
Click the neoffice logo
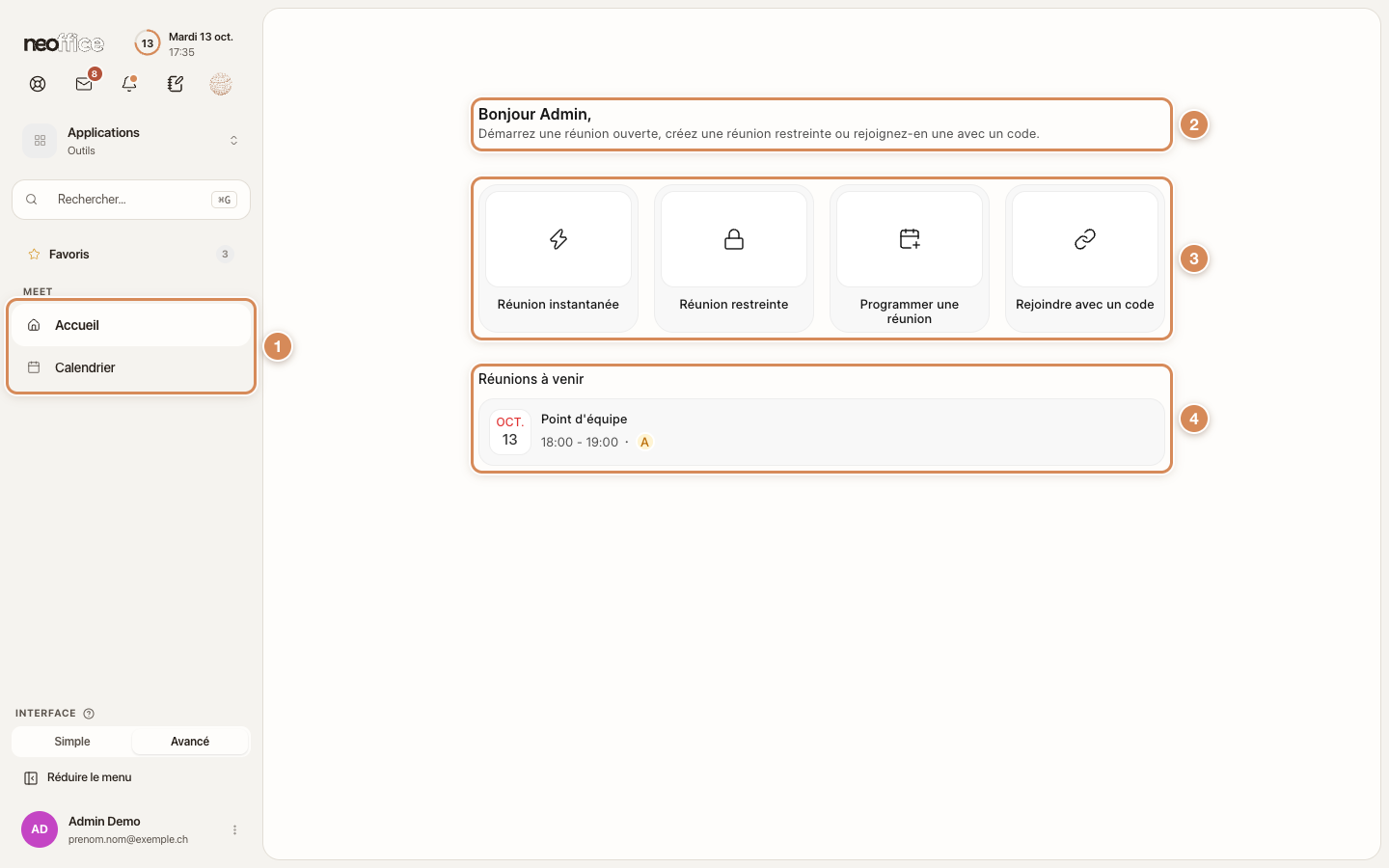64,43
